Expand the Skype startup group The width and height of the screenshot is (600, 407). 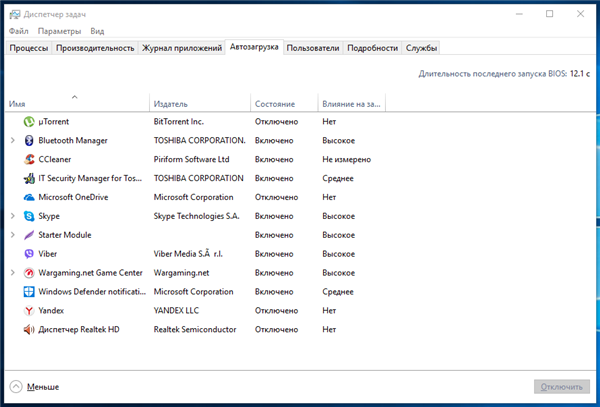13,216
